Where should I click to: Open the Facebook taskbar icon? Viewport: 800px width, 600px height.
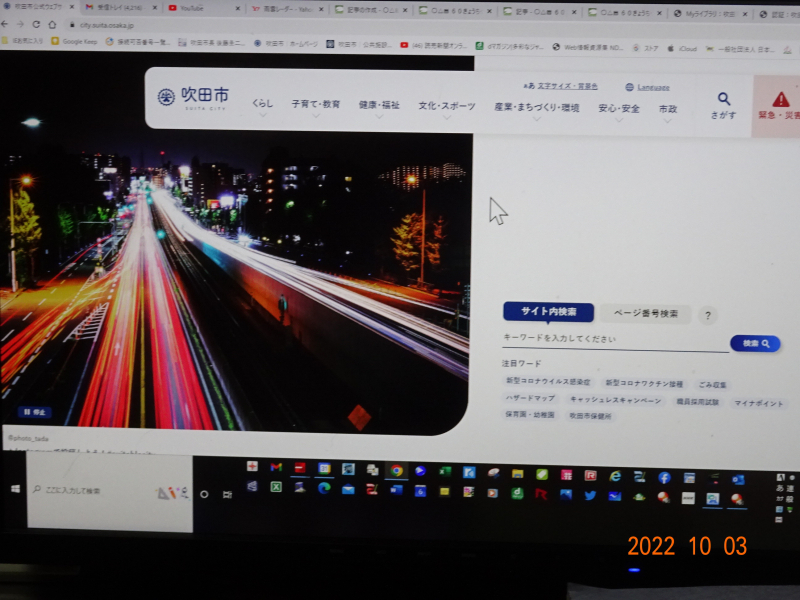(664, 478)
